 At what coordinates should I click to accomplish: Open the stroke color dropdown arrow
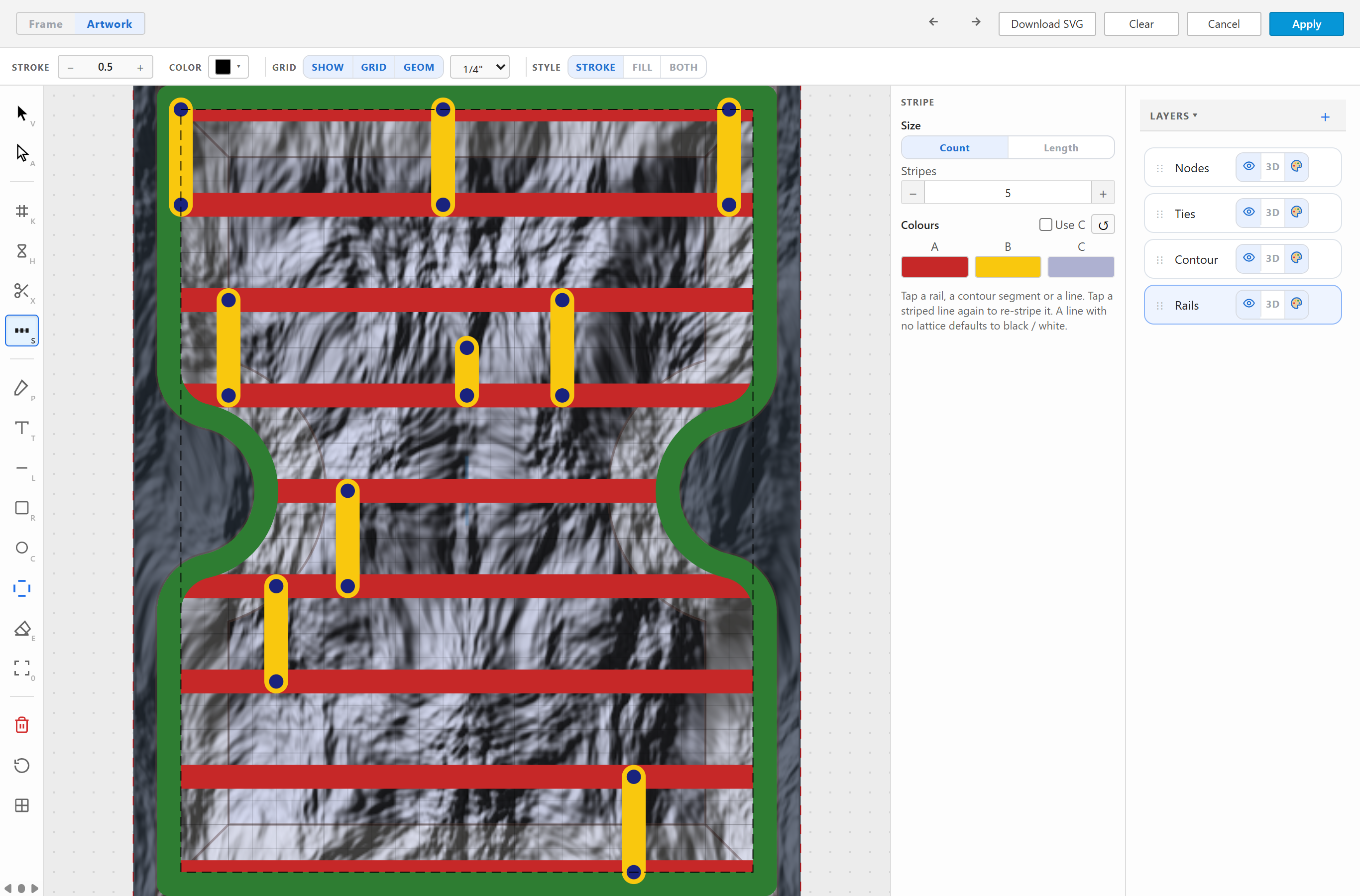tap(239, 67)
